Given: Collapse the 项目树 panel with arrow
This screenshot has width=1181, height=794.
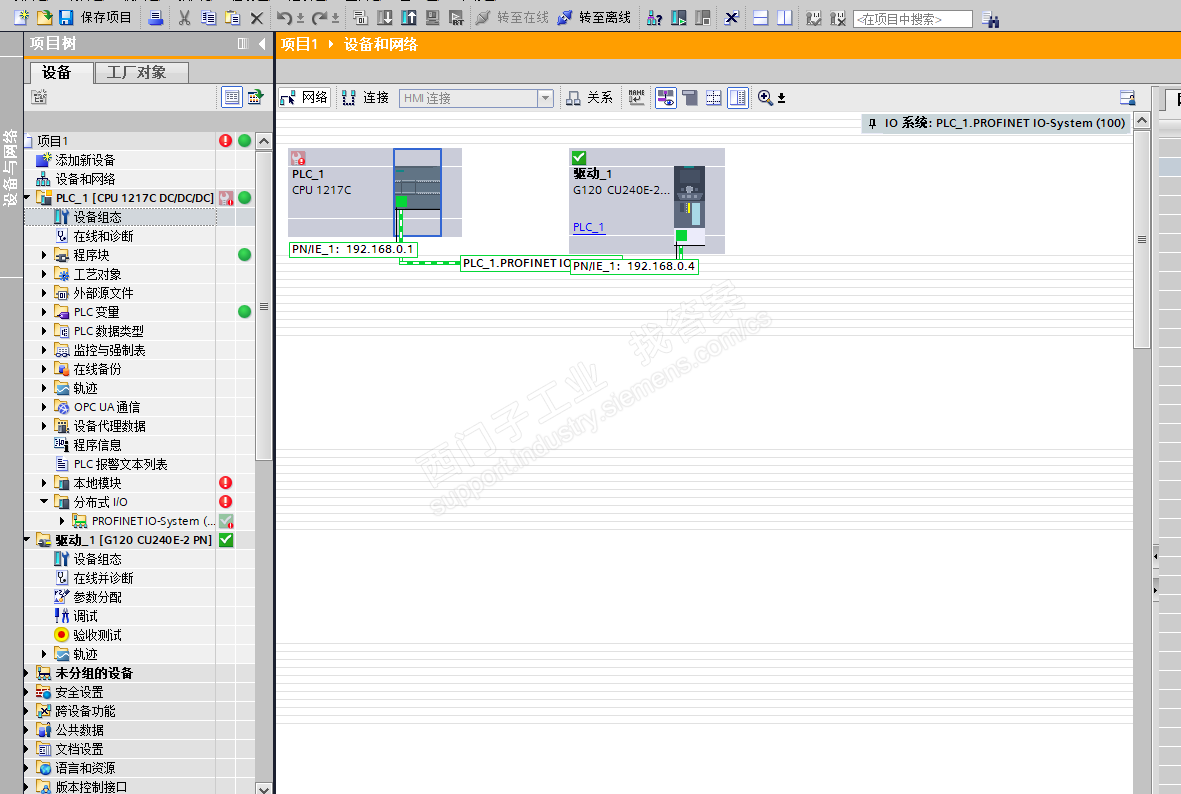Looking at the screenshot, I should pyautogui.click(x=262, y=44).
